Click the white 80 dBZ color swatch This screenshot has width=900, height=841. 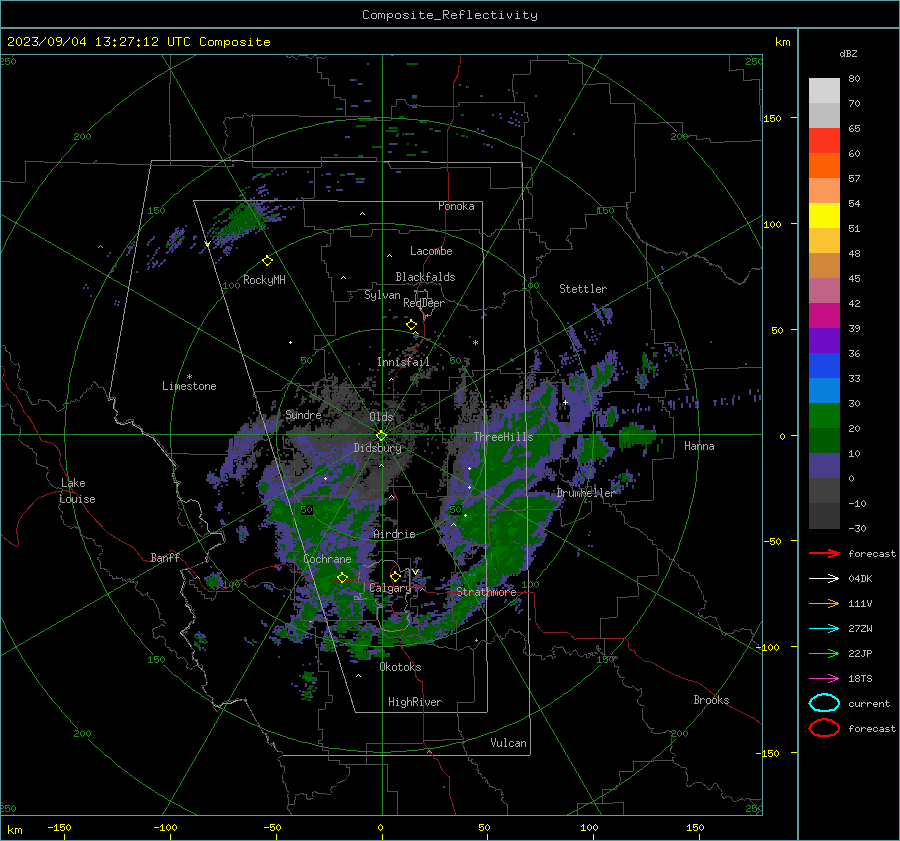824,90
